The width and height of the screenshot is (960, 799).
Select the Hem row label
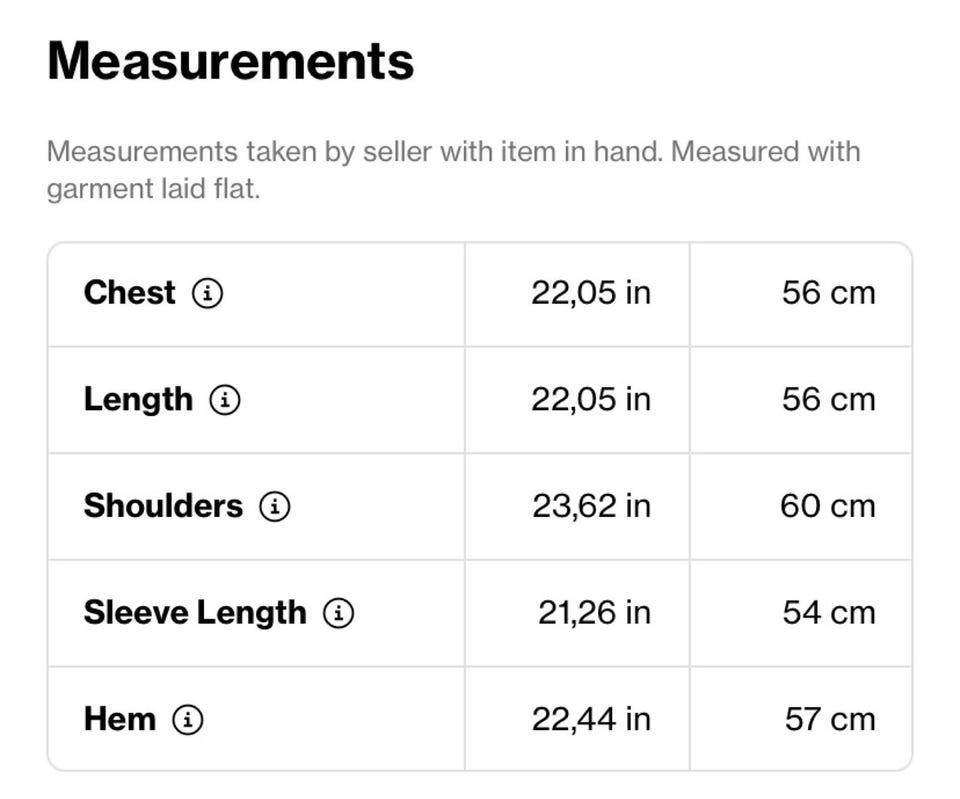pyautogui.click(x=120, y=719)
